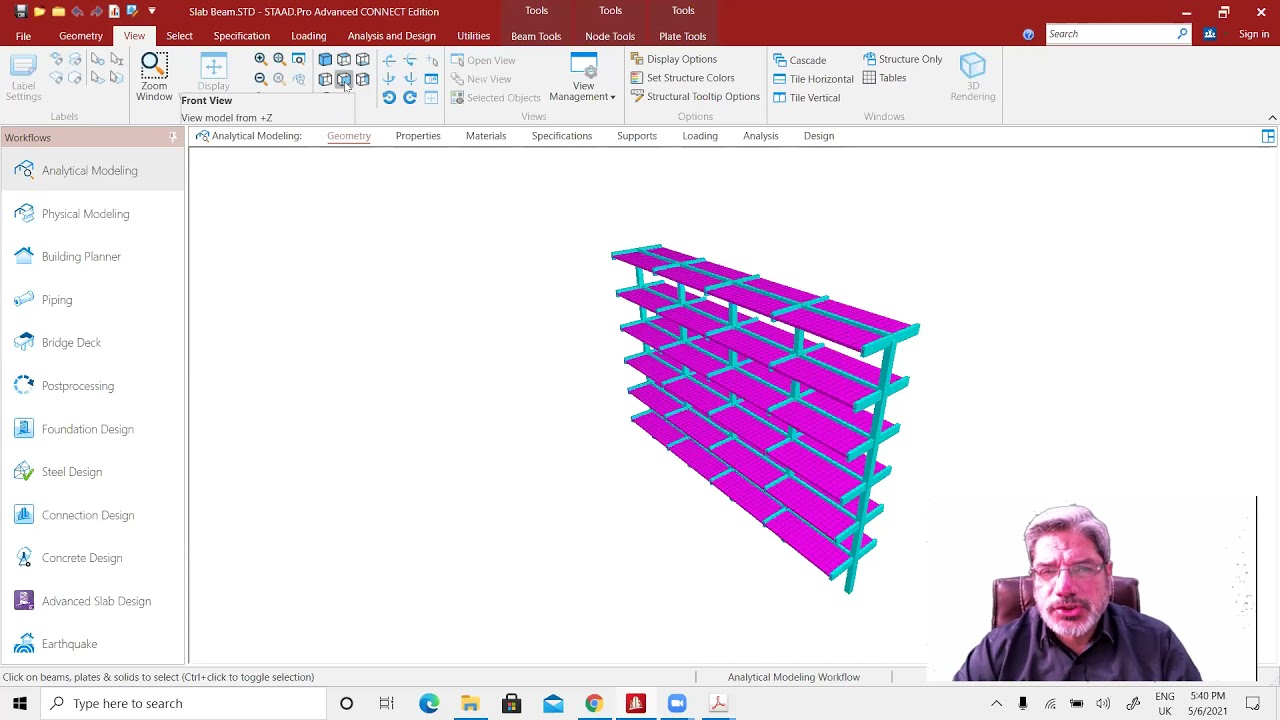Image resolution: width=1280 pixels, height=720 pixels.
Task: Click the Zoom Out magnifier icon
Action: click(261, 79)
